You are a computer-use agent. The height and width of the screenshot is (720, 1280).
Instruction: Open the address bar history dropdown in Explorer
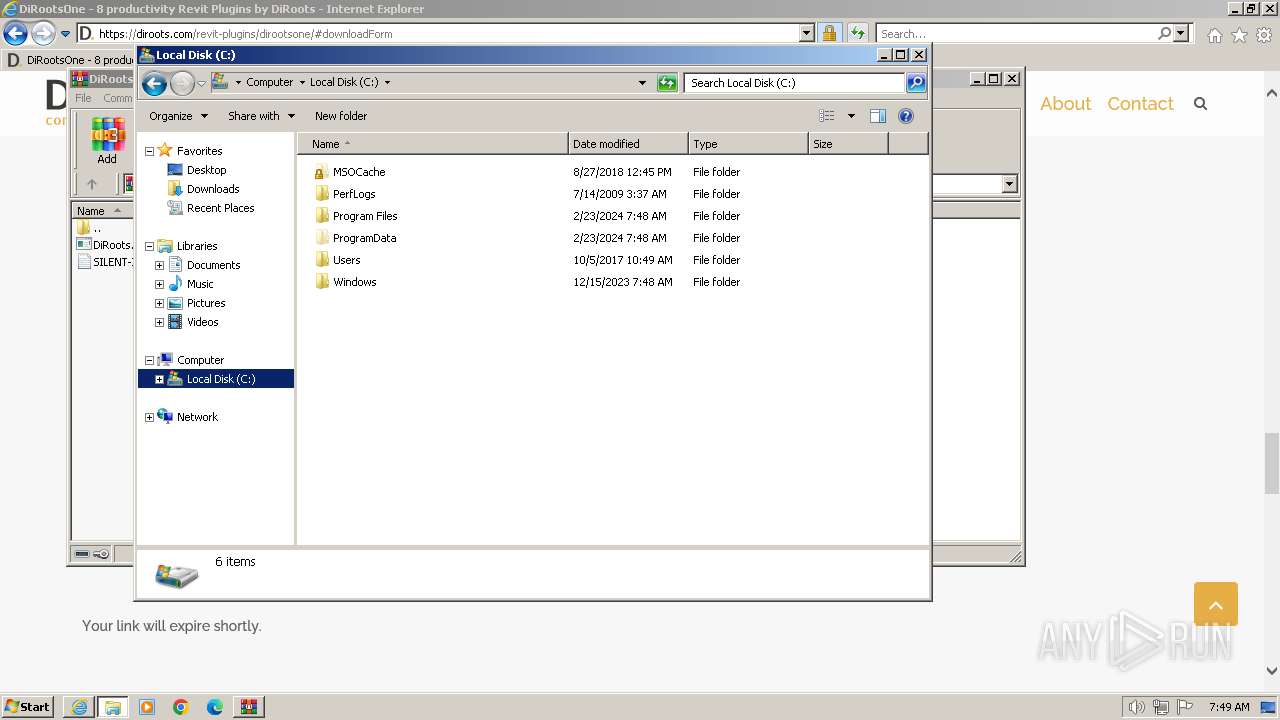click(642, 83)
